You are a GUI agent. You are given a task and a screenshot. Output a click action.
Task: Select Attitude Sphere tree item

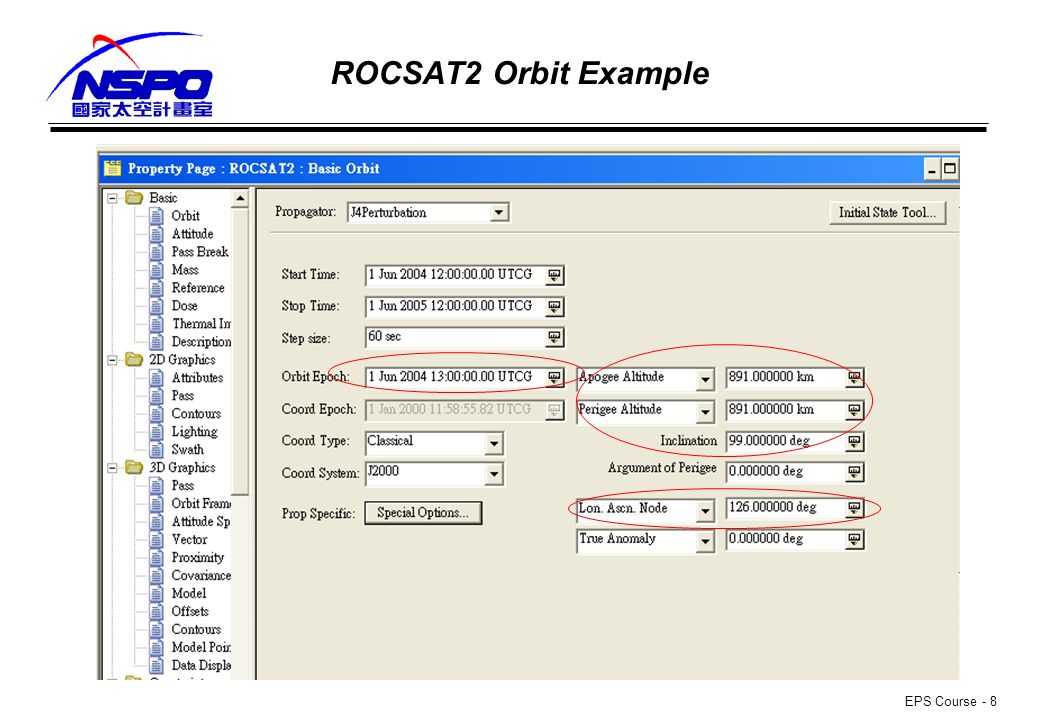point(201,522)
